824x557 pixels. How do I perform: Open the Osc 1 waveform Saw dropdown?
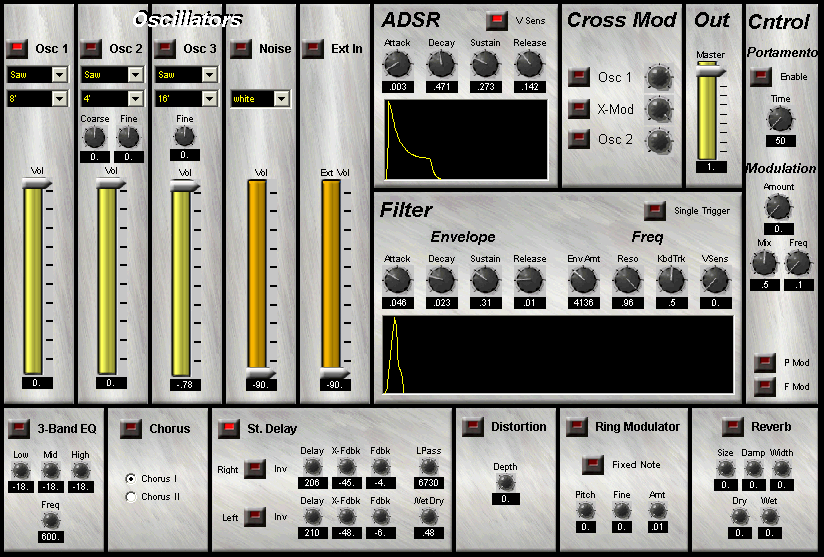point(59,75)
